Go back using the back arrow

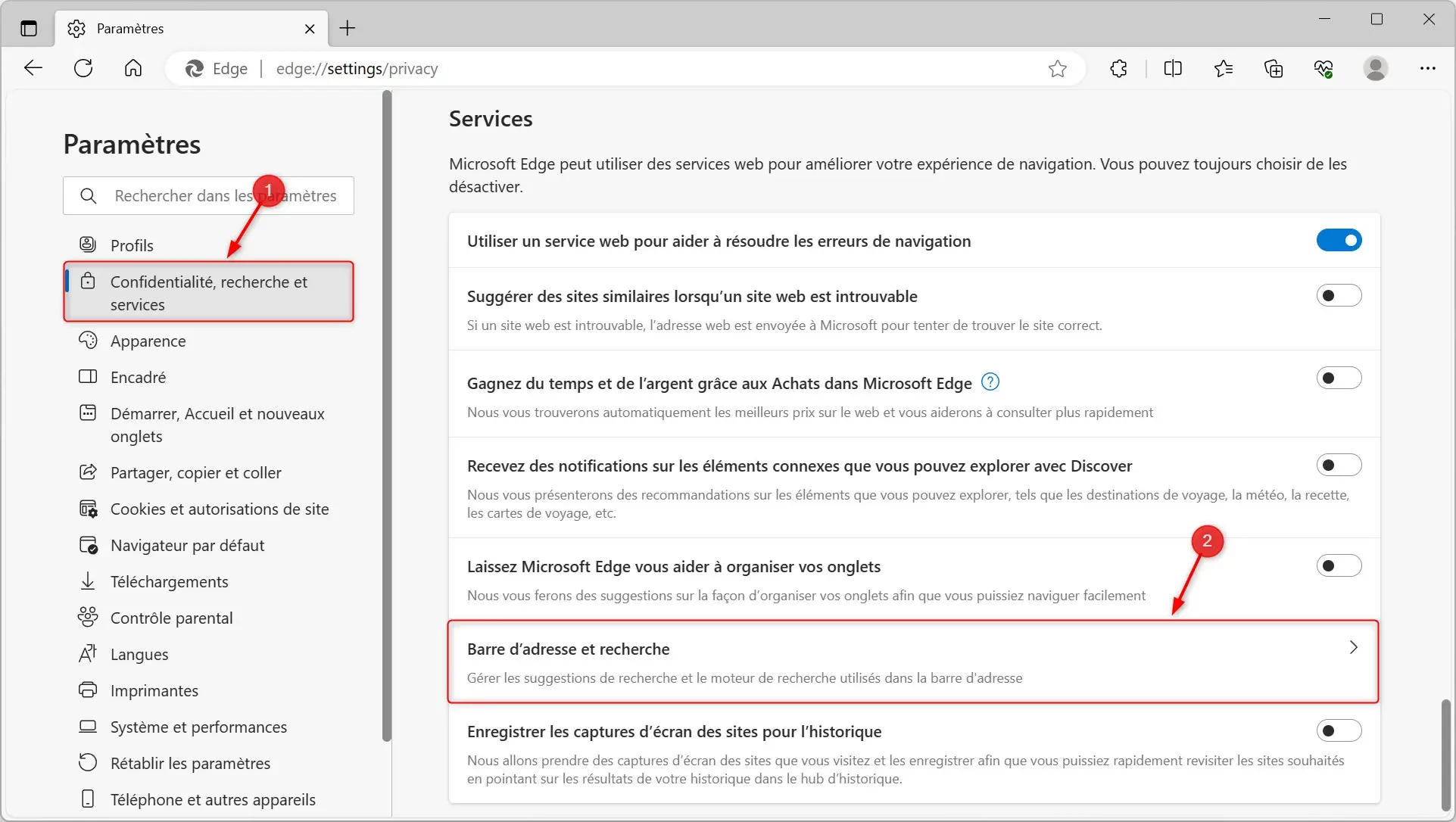pos(33,68)
